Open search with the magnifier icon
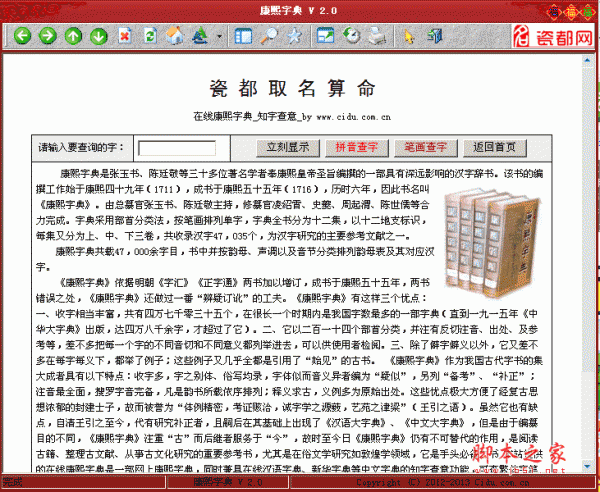 click(x=269, y=36)
